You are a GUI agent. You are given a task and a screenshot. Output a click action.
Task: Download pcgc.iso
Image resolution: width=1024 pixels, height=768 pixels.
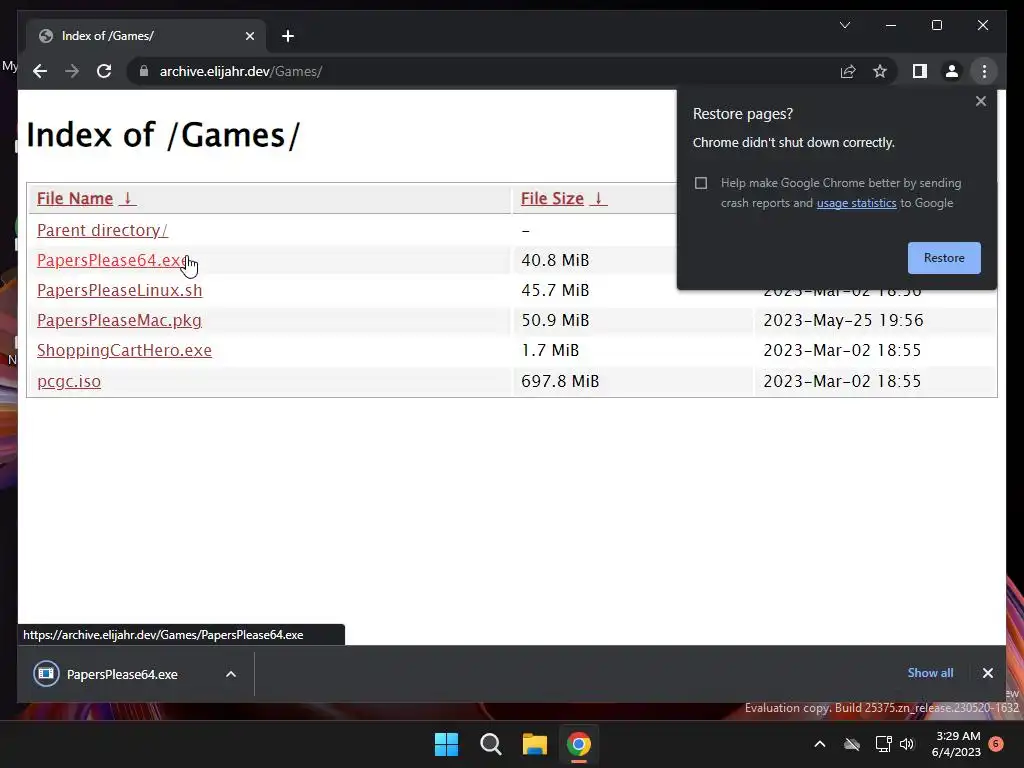click(x=69, y=381)
